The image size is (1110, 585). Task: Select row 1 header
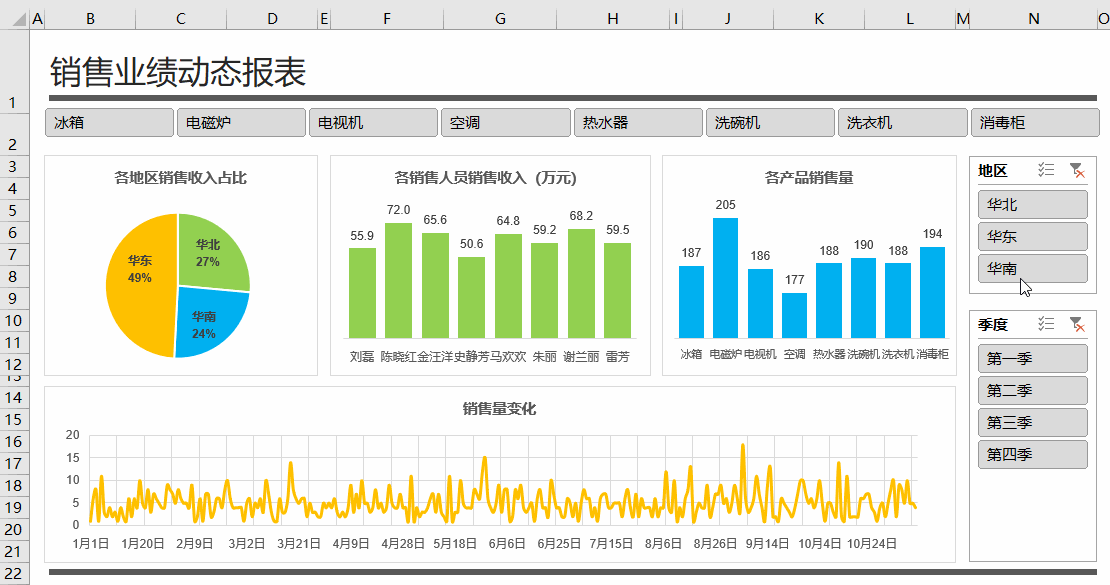[x=14, y=71]
